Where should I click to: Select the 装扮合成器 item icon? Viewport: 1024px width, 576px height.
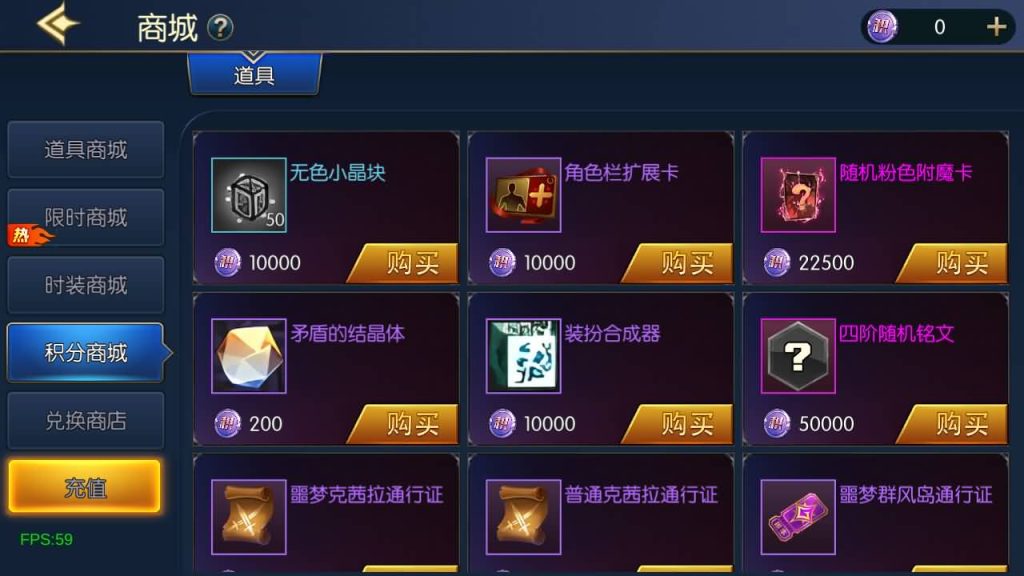523,356
